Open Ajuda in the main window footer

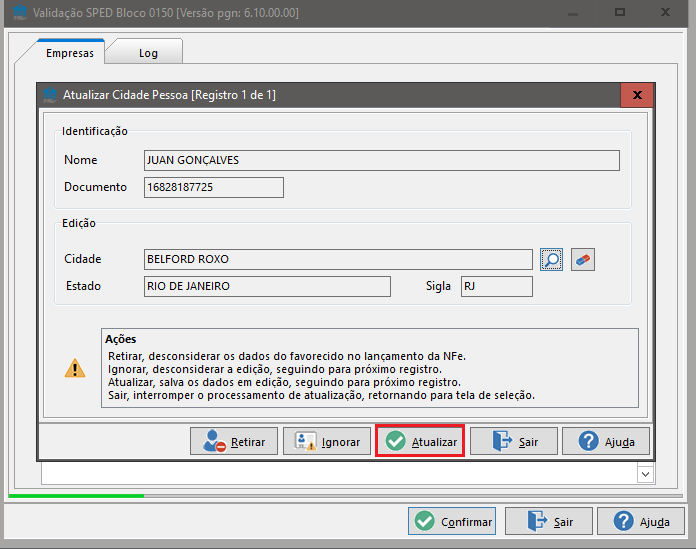click(641, 521)
